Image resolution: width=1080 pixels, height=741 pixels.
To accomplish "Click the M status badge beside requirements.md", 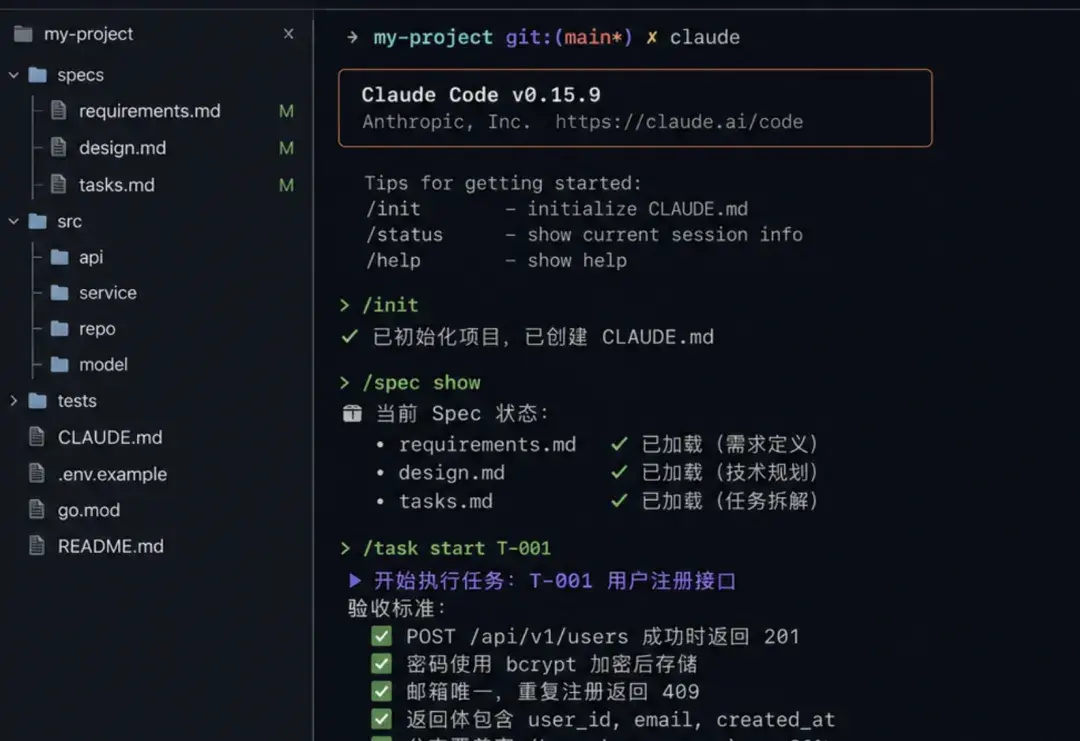I will pos(287,111).
